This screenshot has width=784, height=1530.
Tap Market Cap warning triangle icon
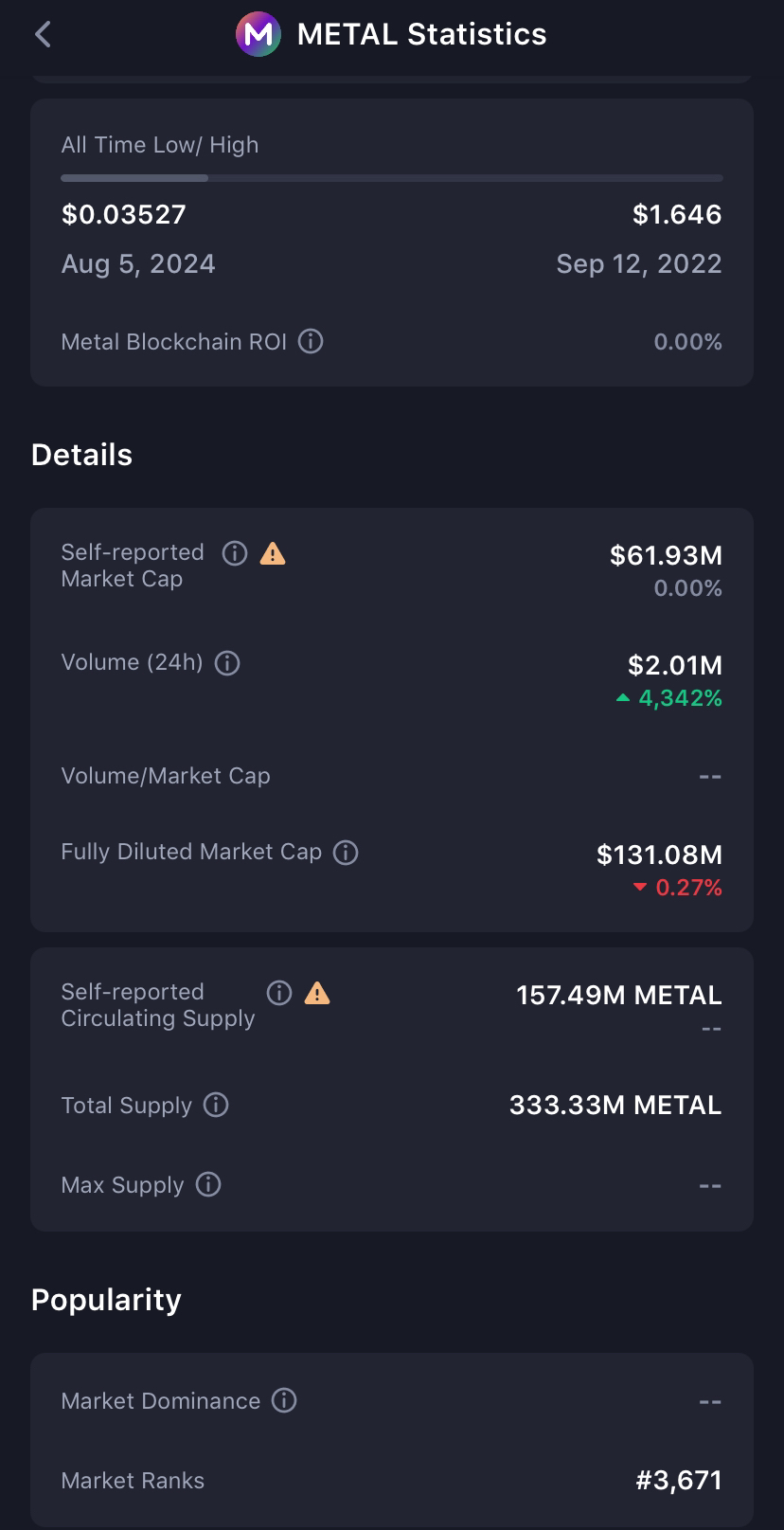point(273,553)
